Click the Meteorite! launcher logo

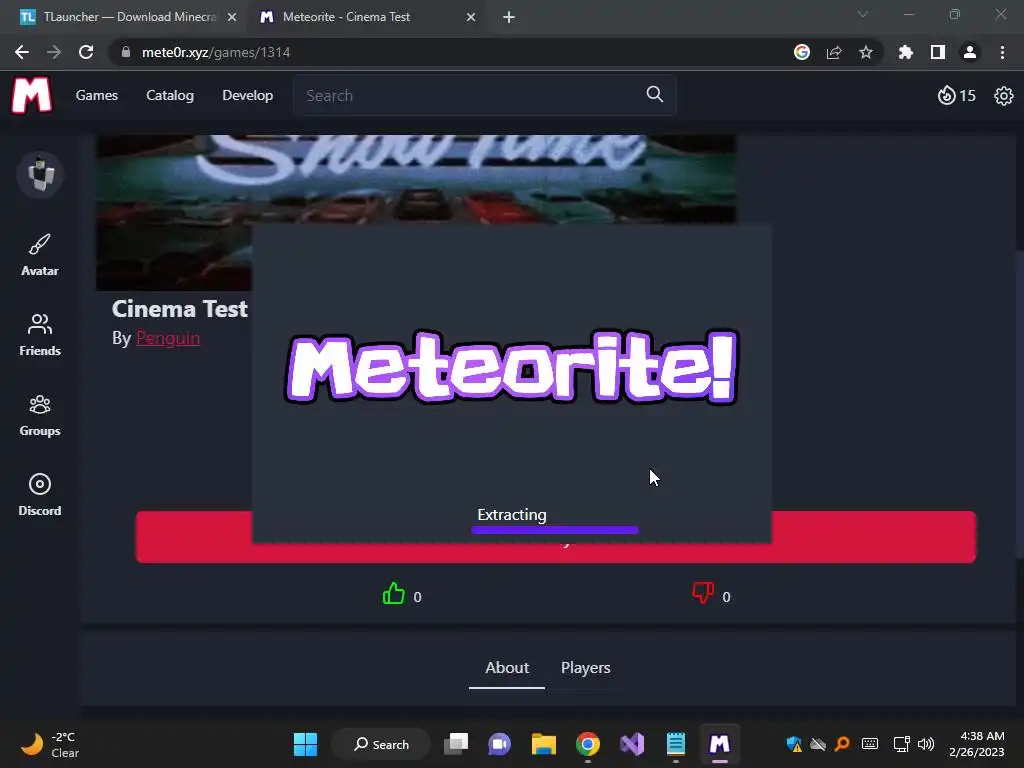pyautogui.click(x=512, y=367)
